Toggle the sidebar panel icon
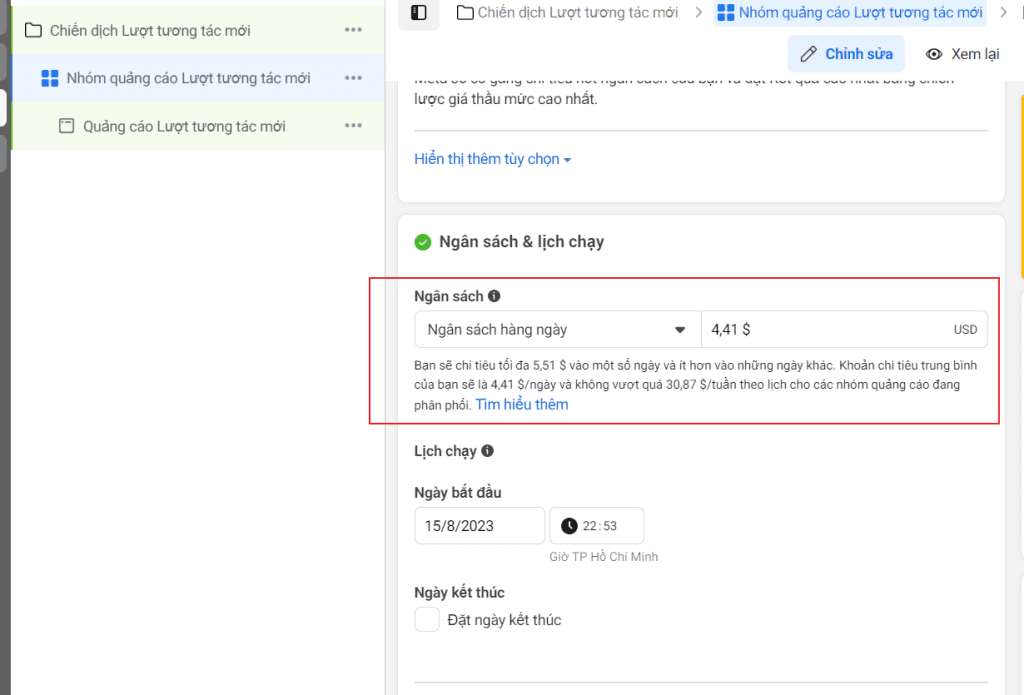 tap(419, 12)
